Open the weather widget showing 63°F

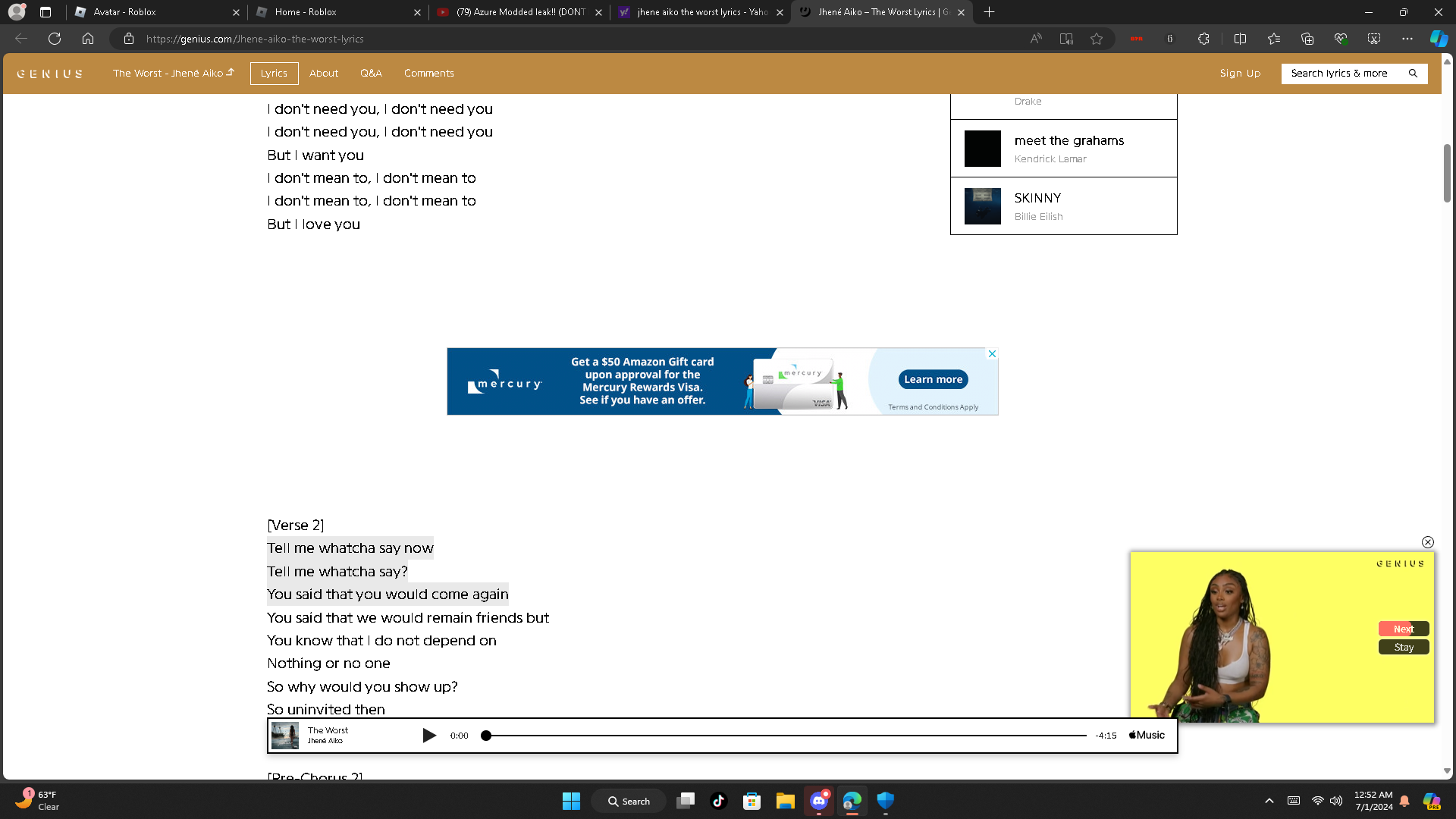tap(38, 800)
